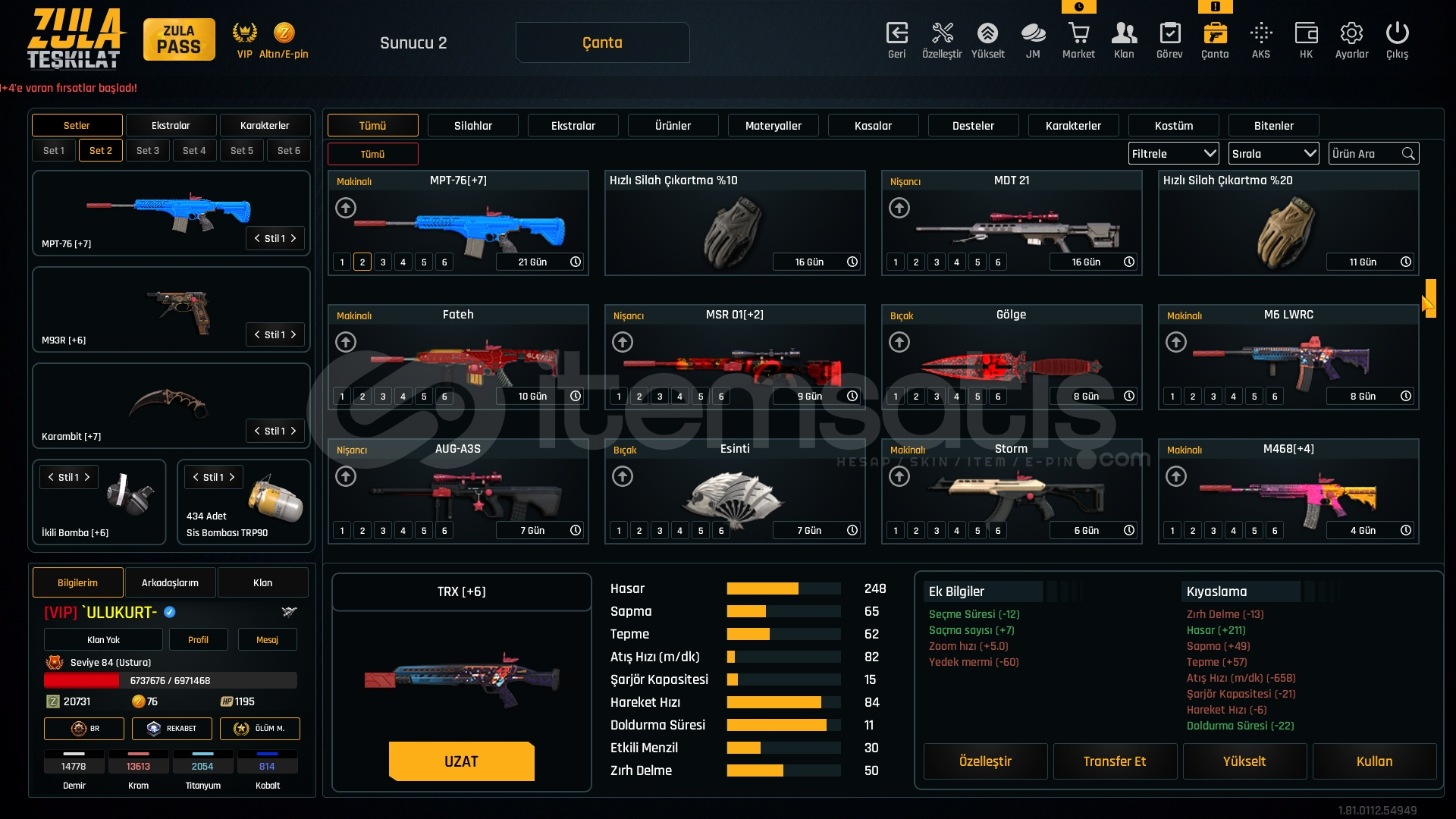The height and width of the screenshot is (819, 1456).
Task: Assign MPT-76[+7] to set slot 3
Action: 383,262
